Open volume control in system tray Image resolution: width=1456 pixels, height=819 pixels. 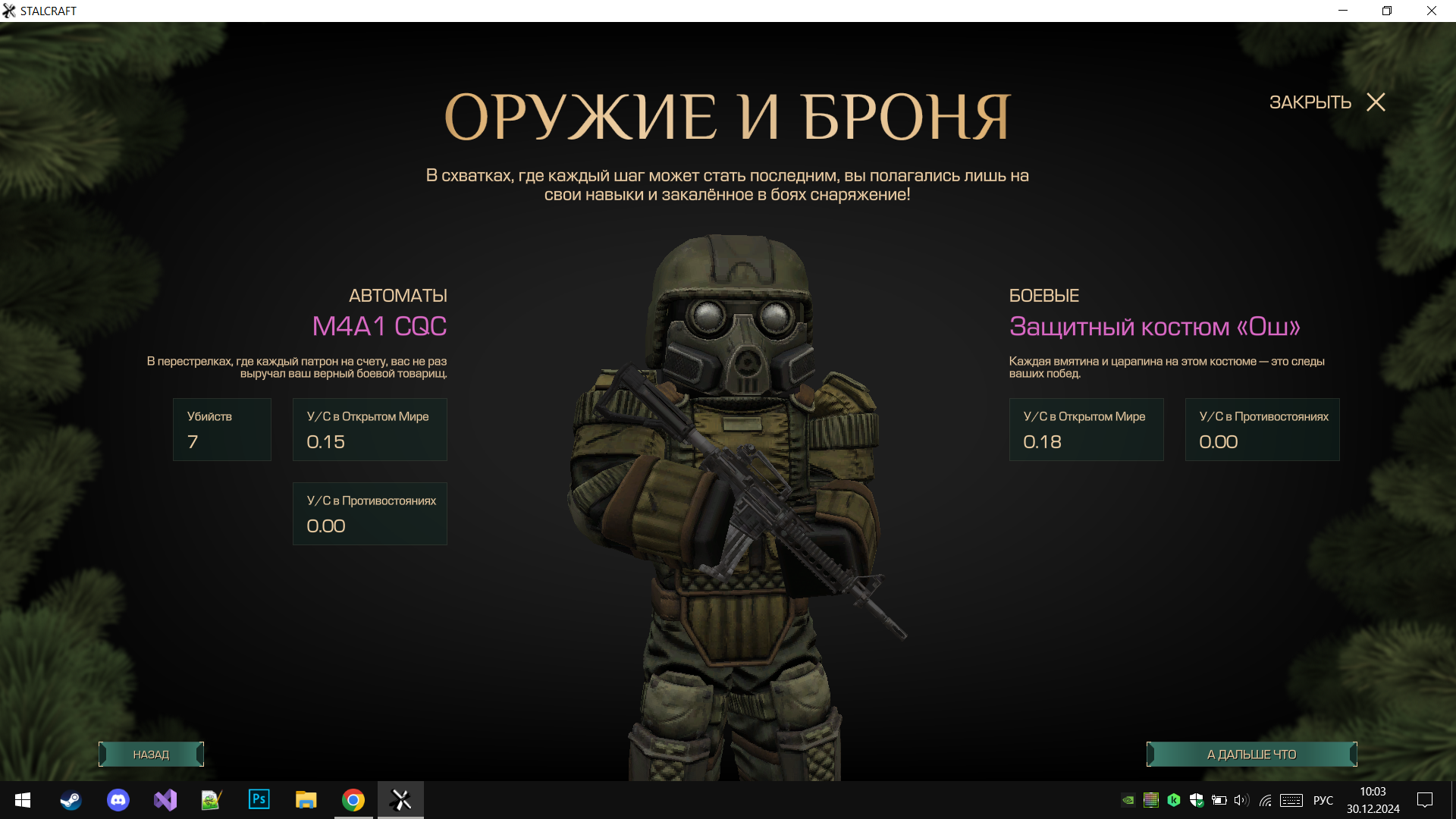point(1241,800)
